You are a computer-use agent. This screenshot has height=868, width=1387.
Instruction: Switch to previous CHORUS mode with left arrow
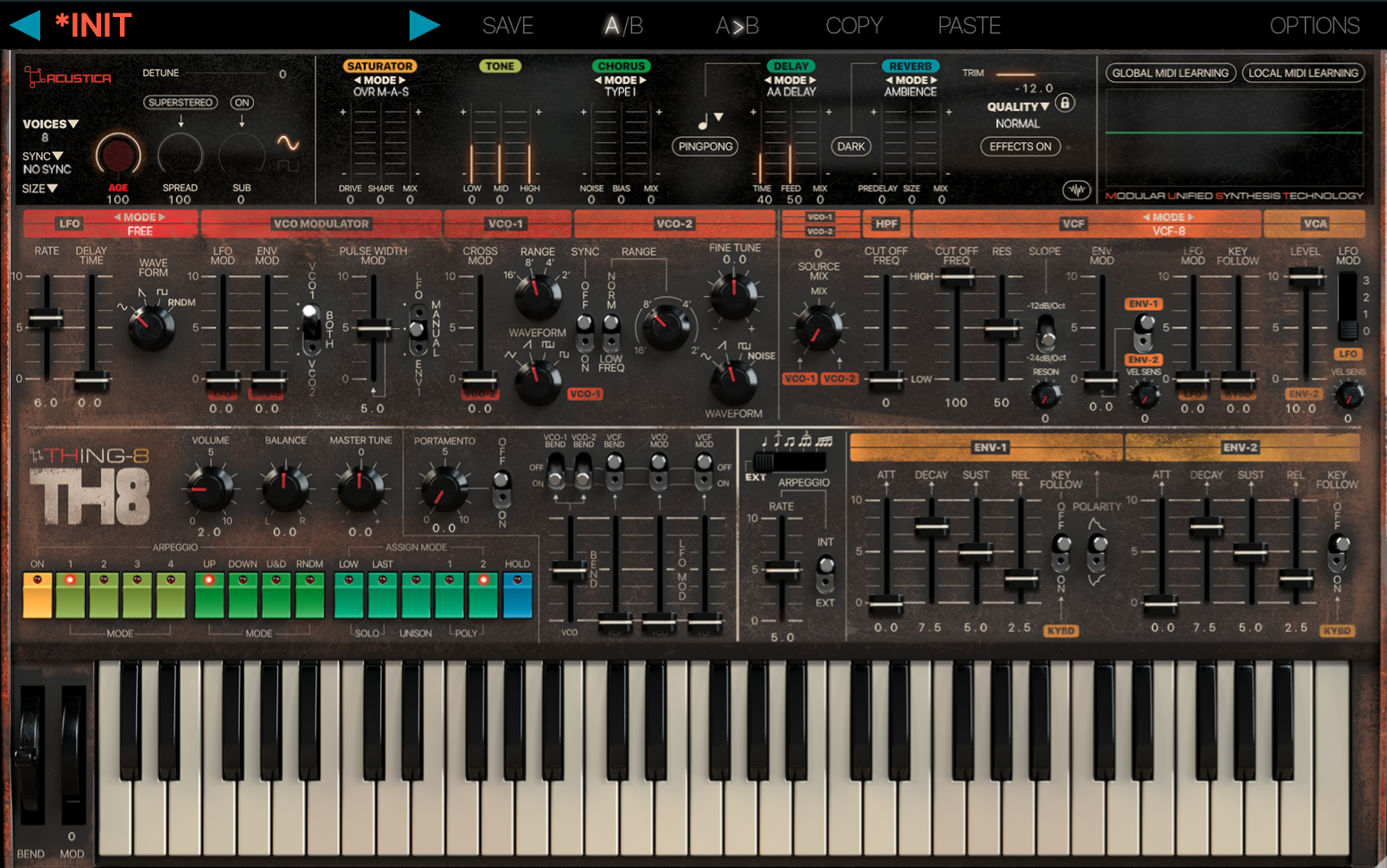[598, 80]
